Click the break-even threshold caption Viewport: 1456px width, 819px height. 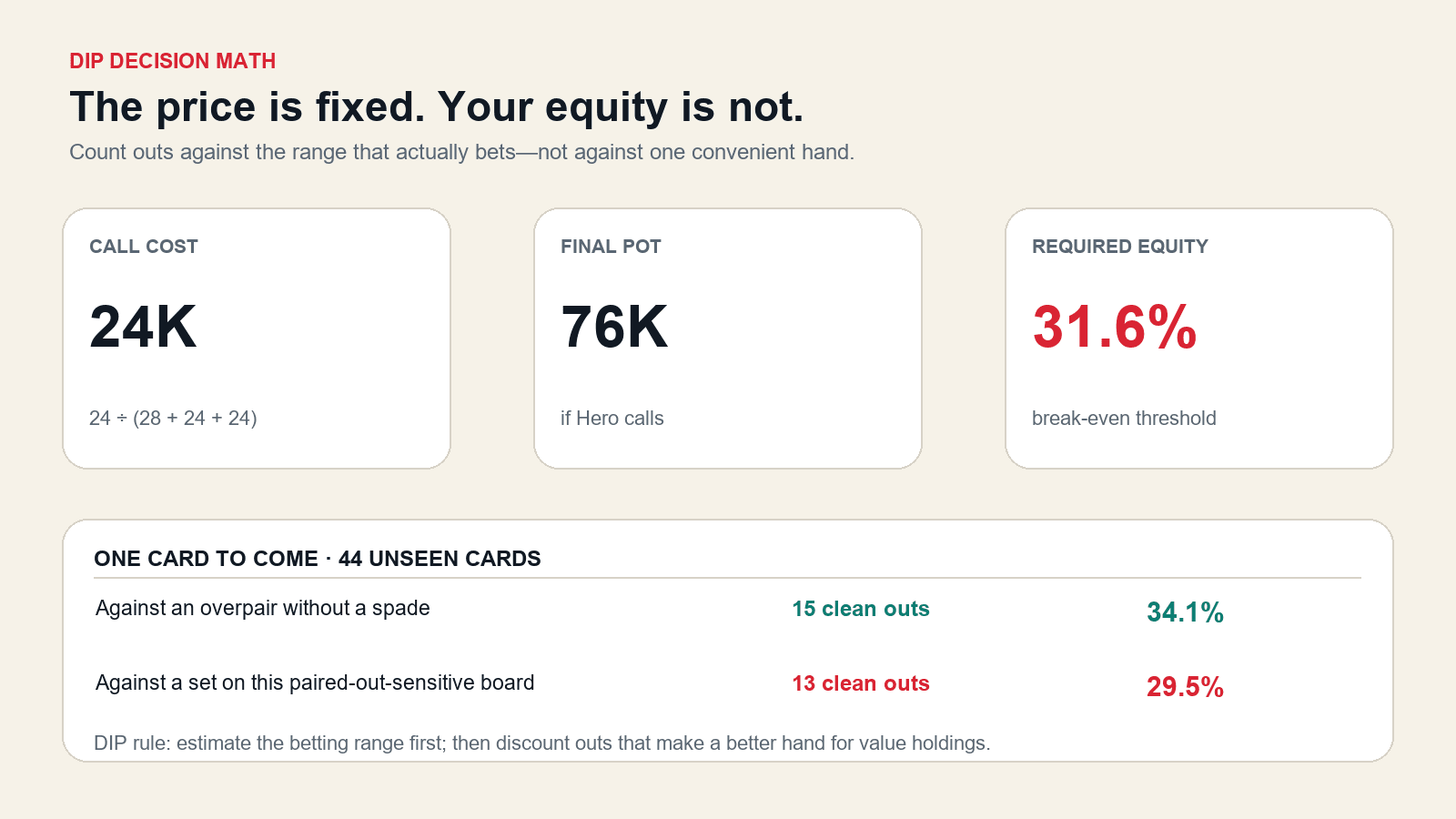(1124, 419)
